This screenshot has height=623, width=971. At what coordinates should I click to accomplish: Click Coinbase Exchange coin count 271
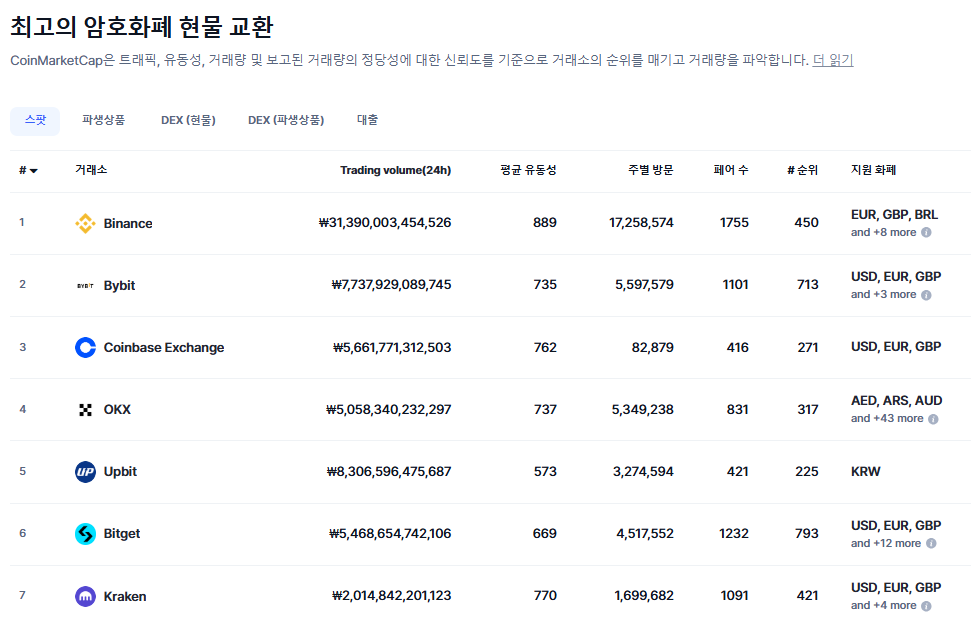click(x=808, y=347)
